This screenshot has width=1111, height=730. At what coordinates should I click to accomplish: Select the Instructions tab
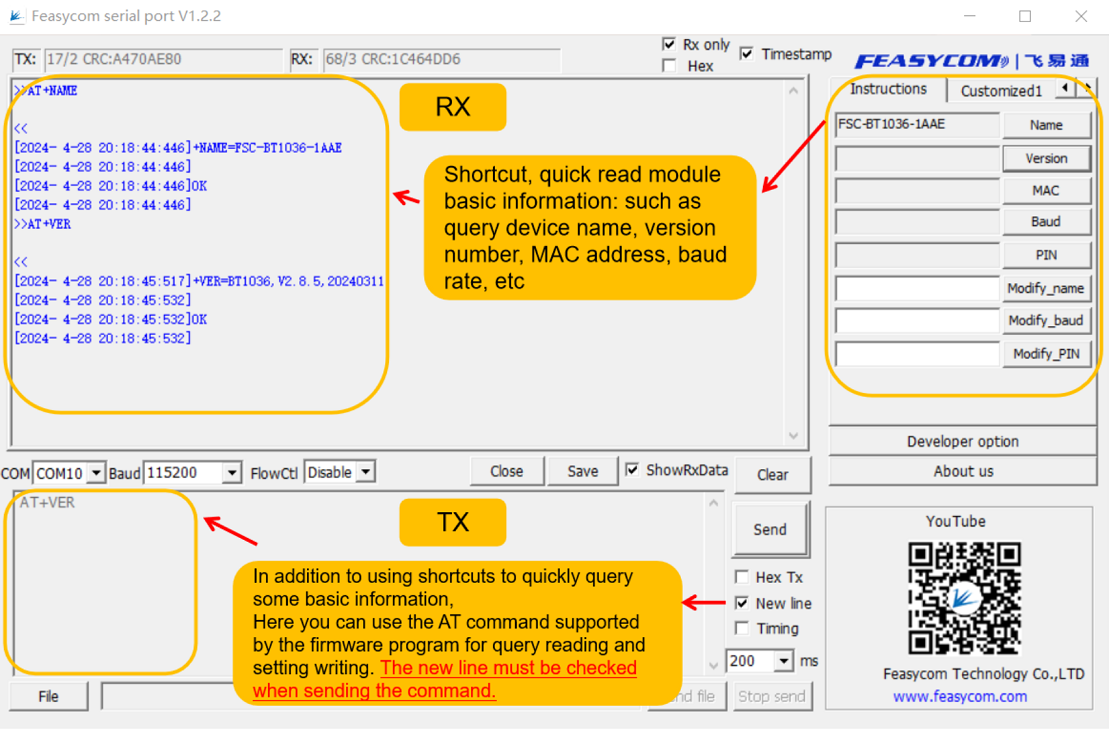click(x=888, y=89)
